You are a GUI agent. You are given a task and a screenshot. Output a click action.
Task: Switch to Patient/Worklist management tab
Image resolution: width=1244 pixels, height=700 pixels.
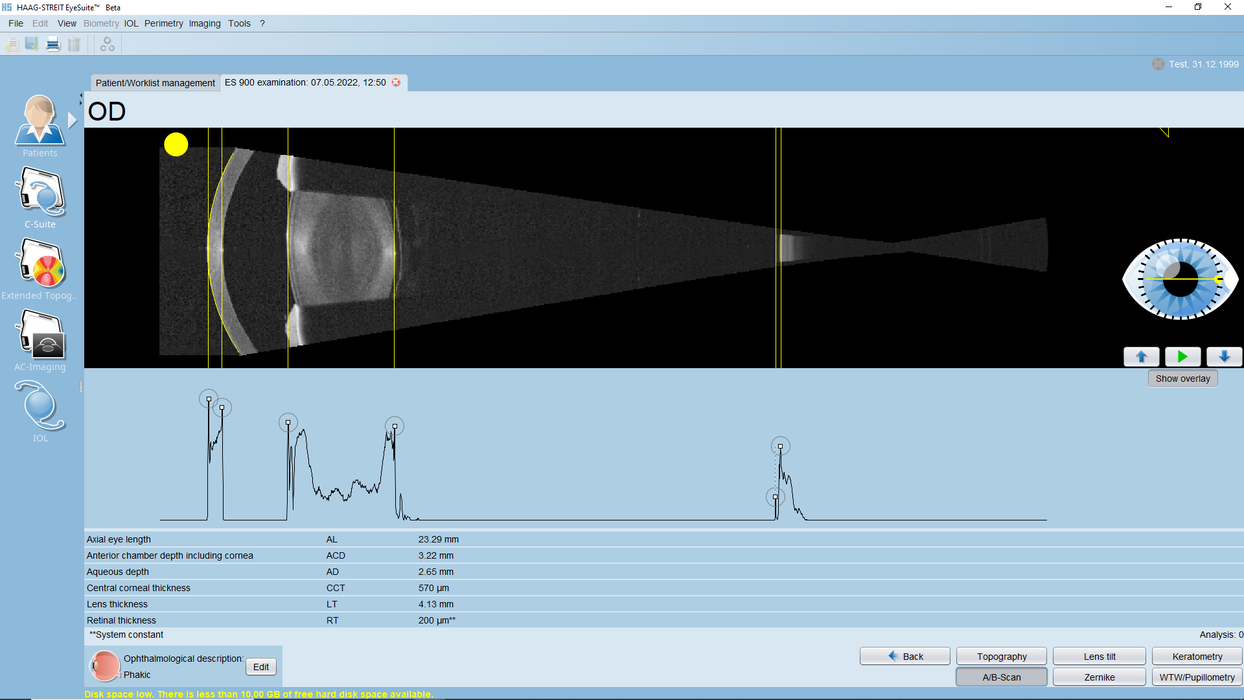(x=155, y=83)
